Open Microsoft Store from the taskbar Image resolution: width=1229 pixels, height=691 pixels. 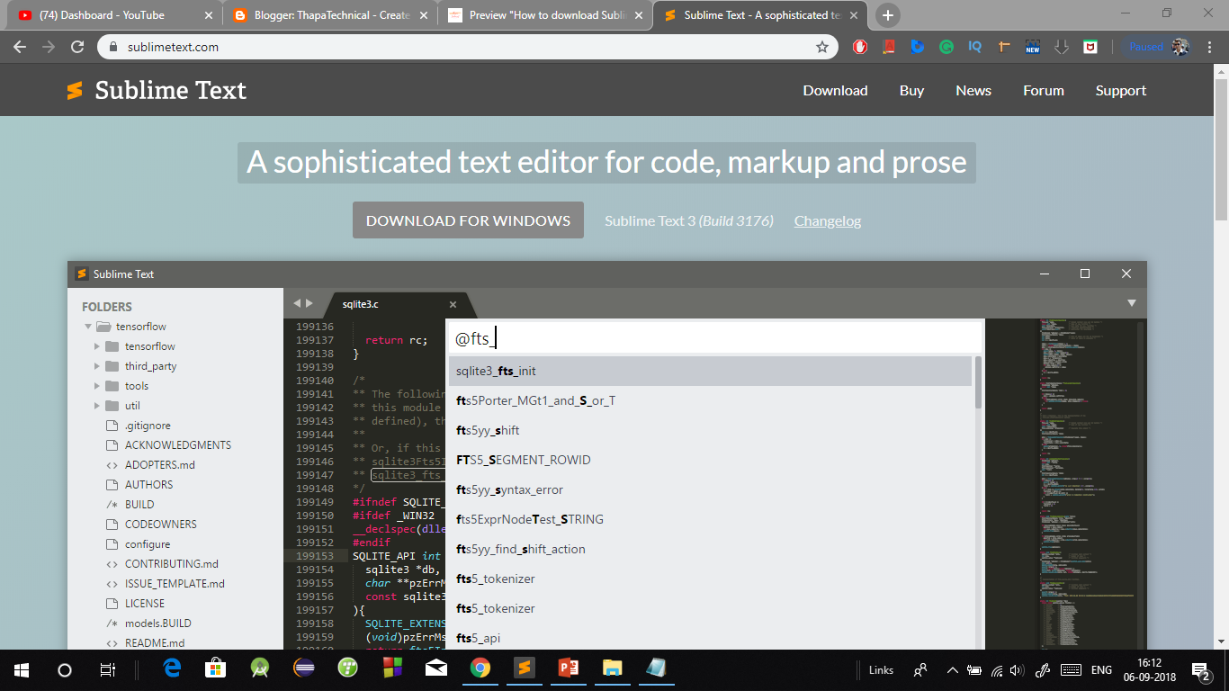[215, 669]
